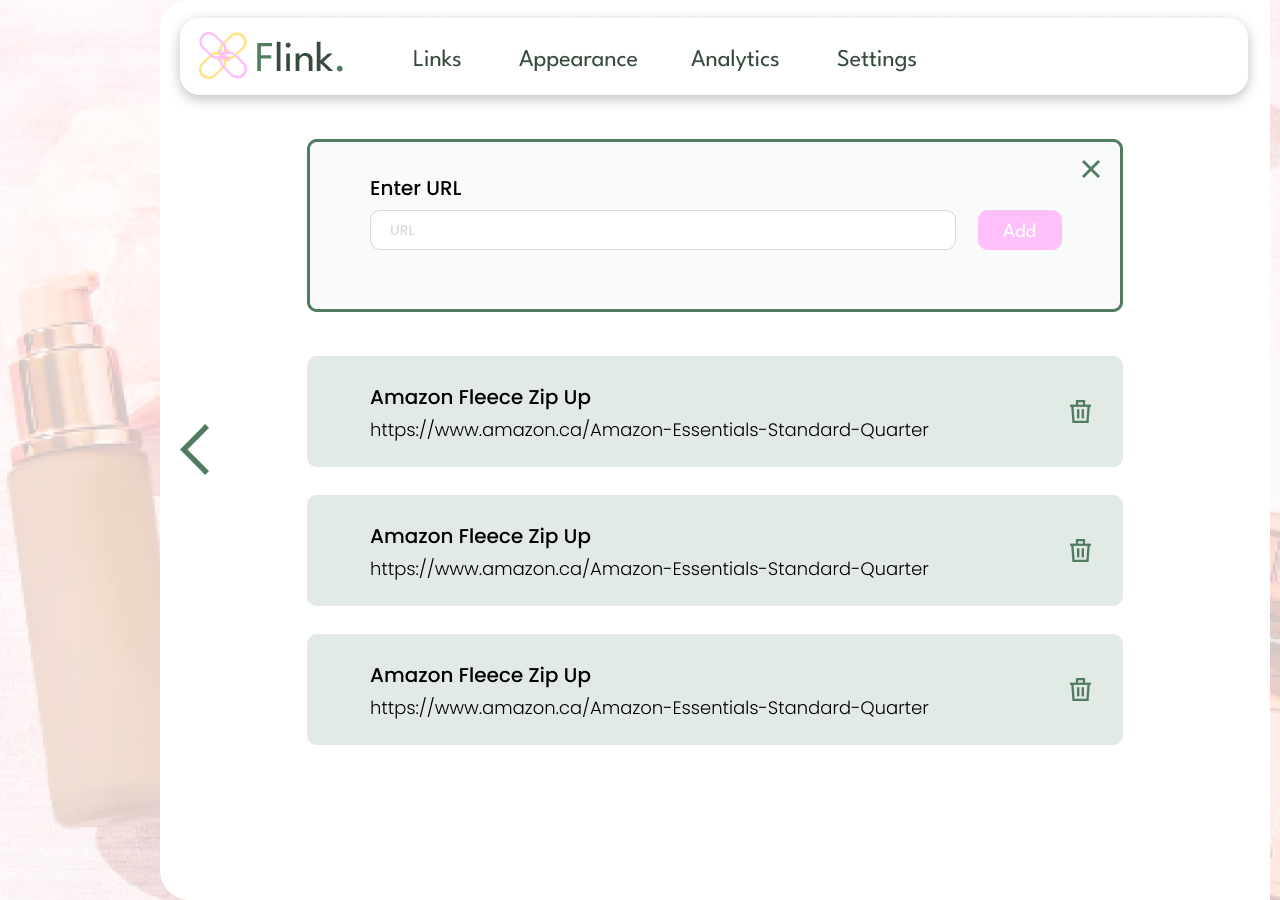
Task: Click the Flink. wordmark text
Action: (299, 57)
